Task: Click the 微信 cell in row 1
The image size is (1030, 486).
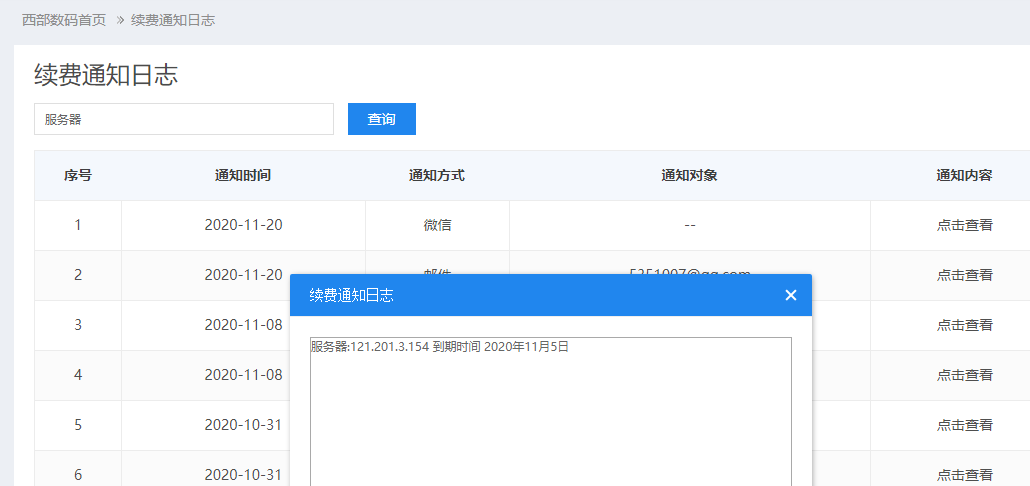Action: pos(437,225)
